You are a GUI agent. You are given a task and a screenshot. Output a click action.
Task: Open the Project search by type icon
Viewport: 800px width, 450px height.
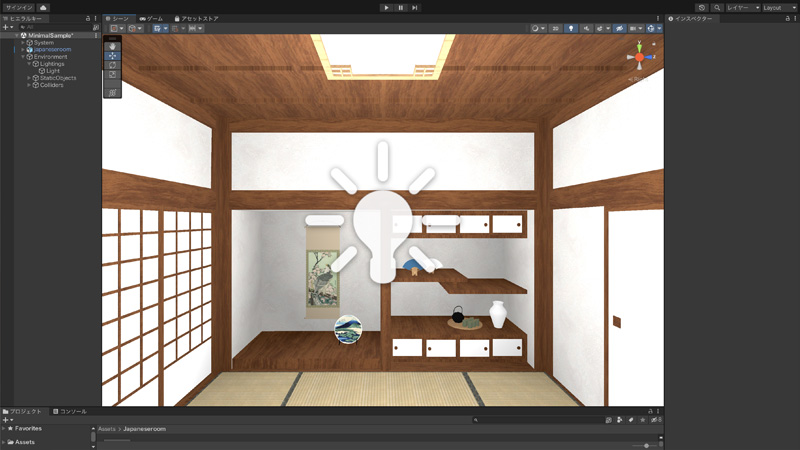click(620, 420)
